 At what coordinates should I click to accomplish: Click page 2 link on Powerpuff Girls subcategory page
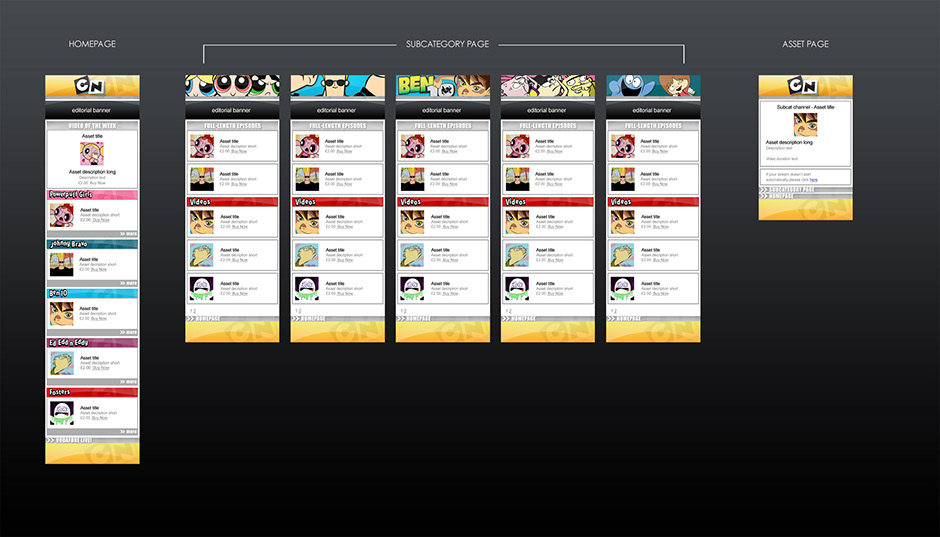pyautogui.click(x=195, y=311)
